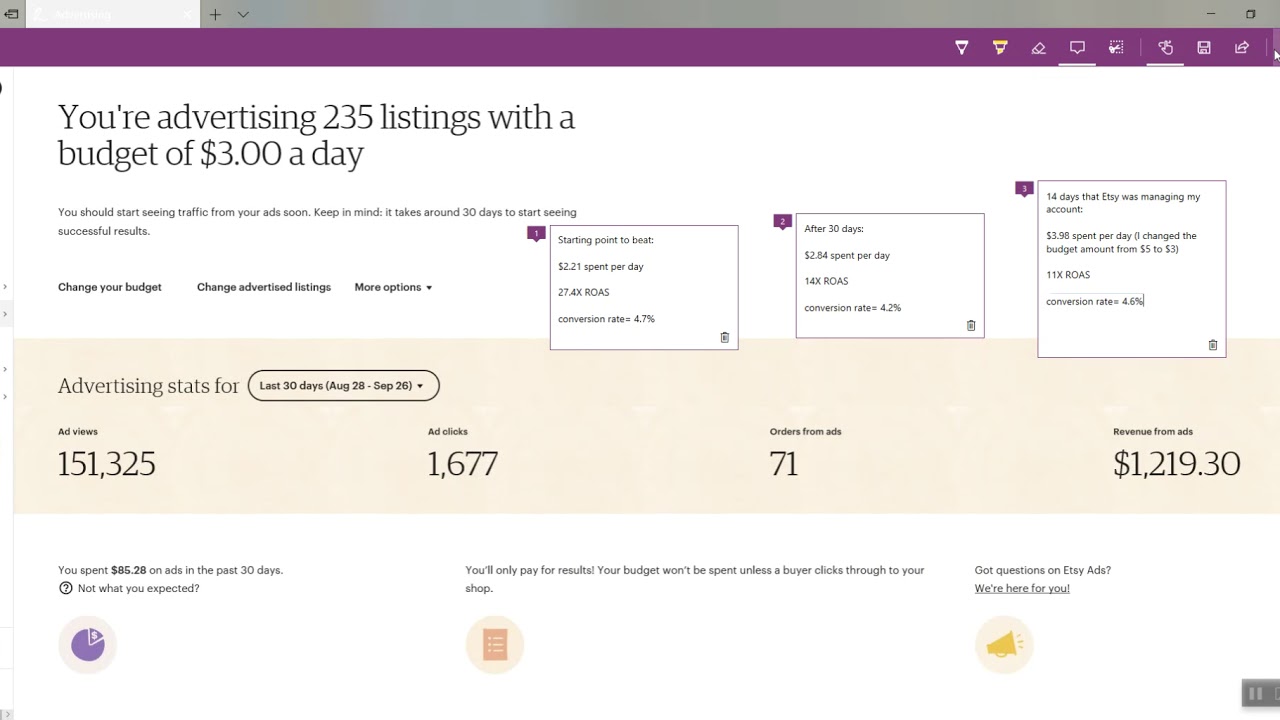The height and width of the screenshot is (720, 1280).
Task: Click the clip region tool
Action: point(1116,47)
